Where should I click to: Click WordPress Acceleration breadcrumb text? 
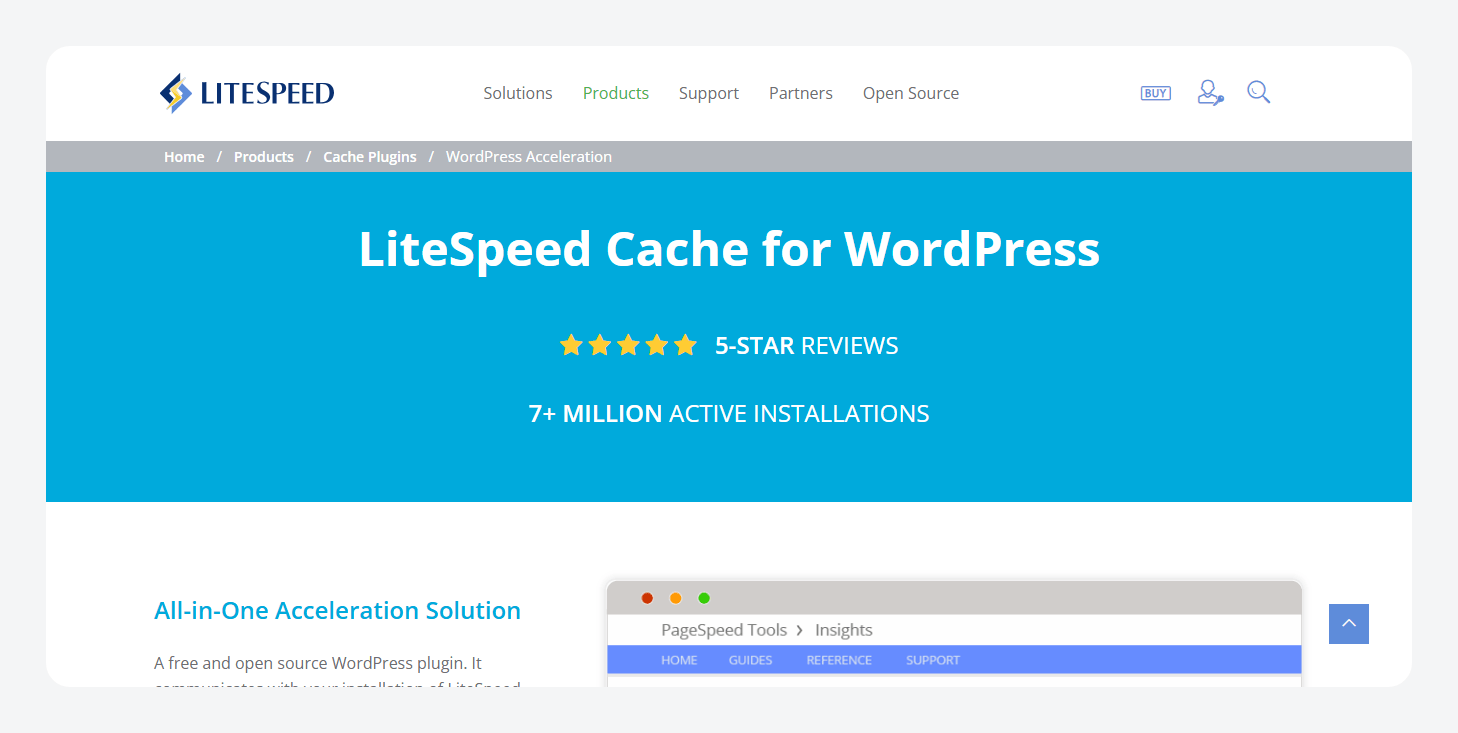click(529, 157)
